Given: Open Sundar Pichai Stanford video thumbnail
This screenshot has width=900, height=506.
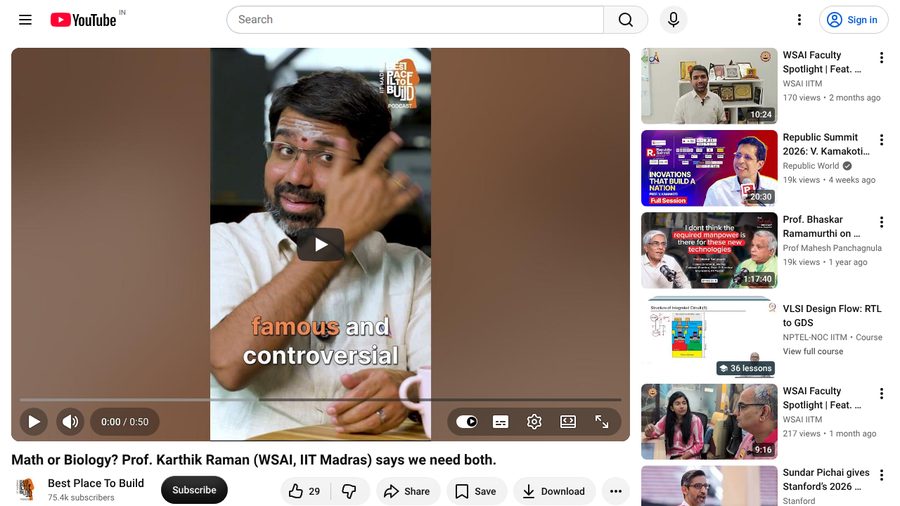Looking at the screenshot, I should pos(709,486).
